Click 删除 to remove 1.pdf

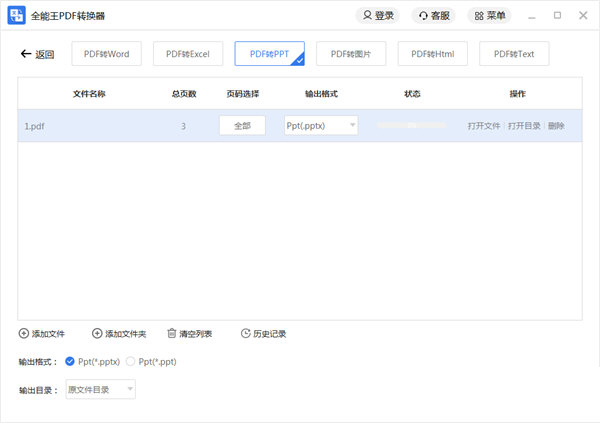tap(556, 126)
